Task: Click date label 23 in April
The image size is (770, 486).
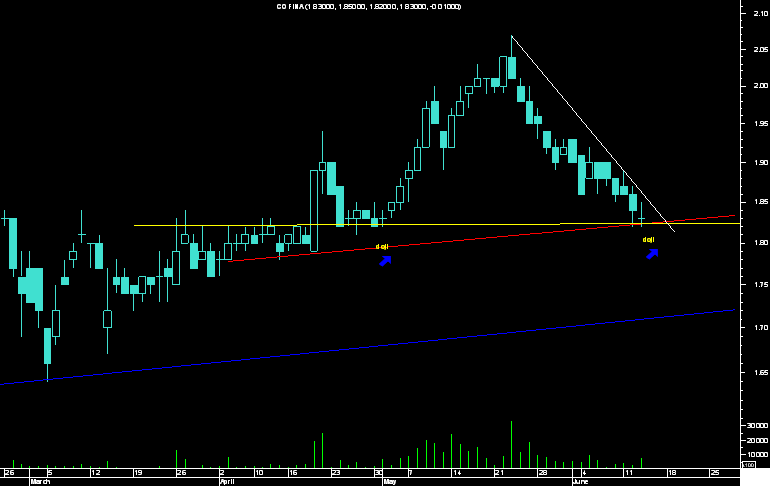Action: [x=336, y=473]
